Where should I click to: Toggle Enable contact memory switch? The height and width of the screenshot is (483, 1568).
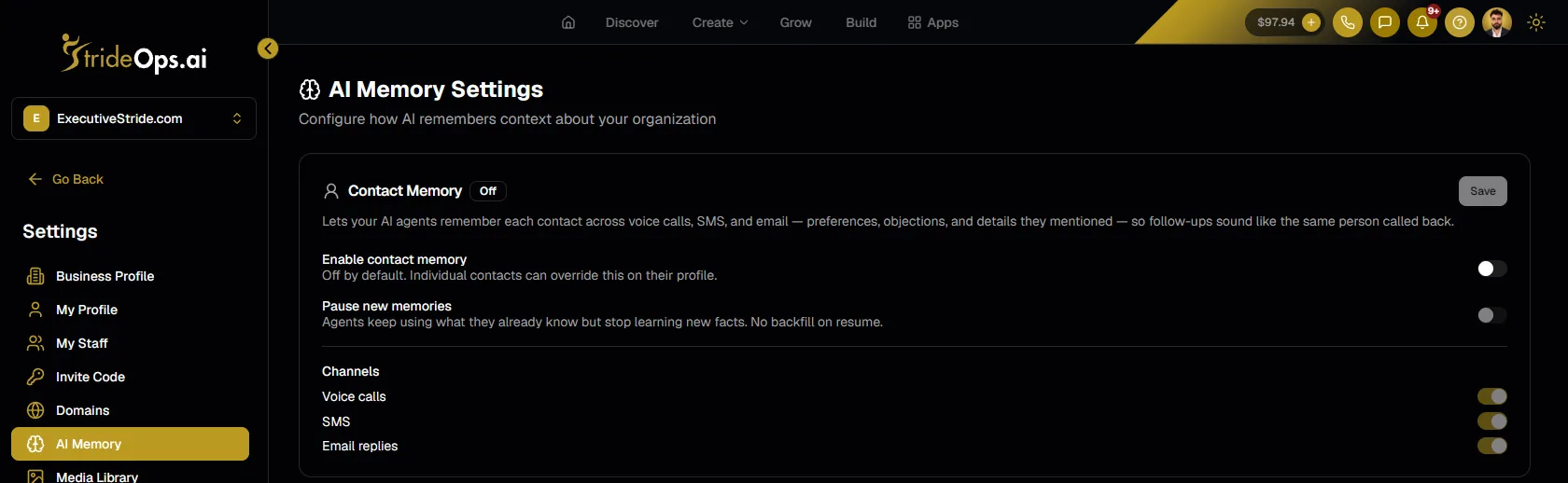coord(1491,269)
